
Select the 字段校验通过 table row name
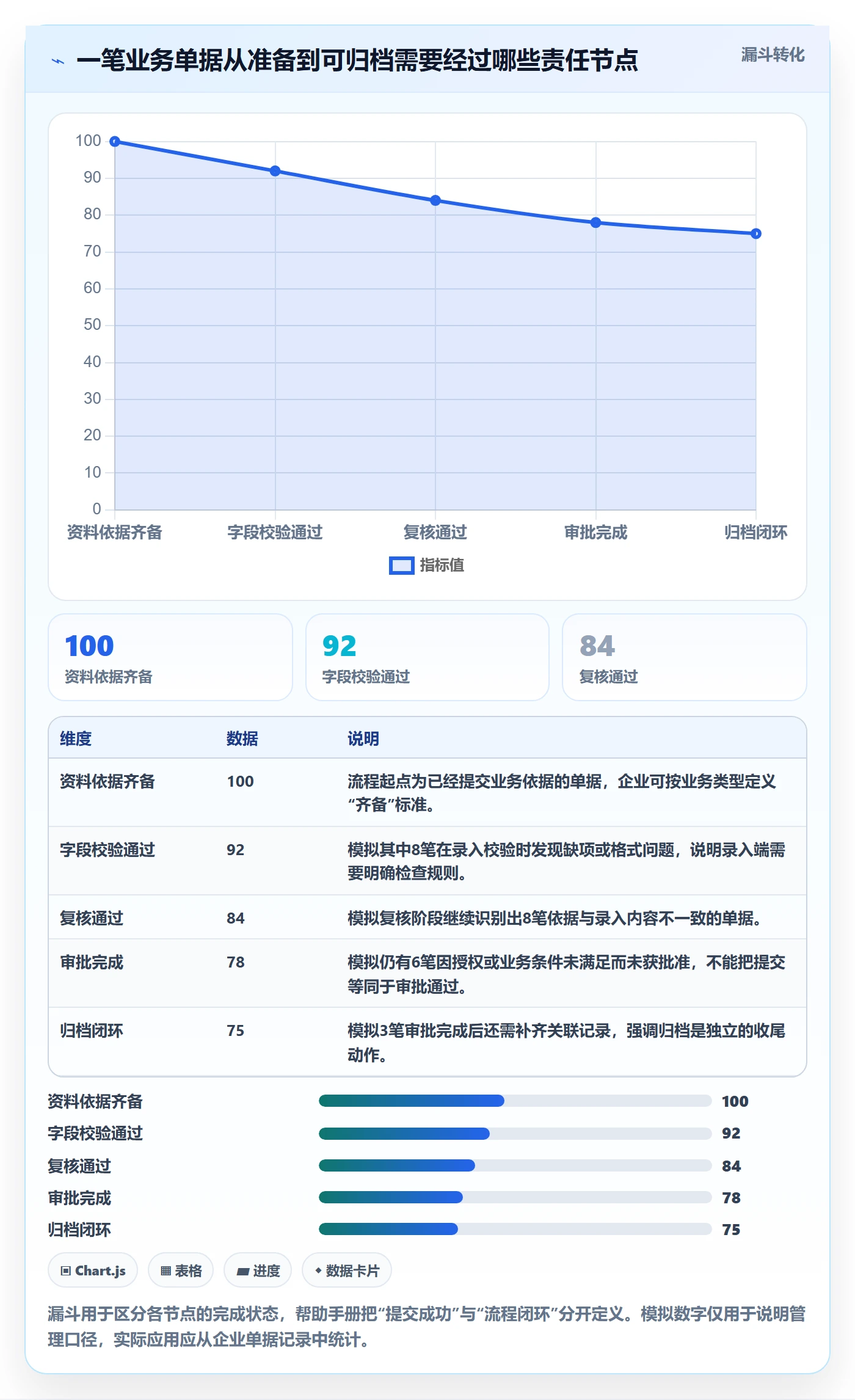(107, 850)
